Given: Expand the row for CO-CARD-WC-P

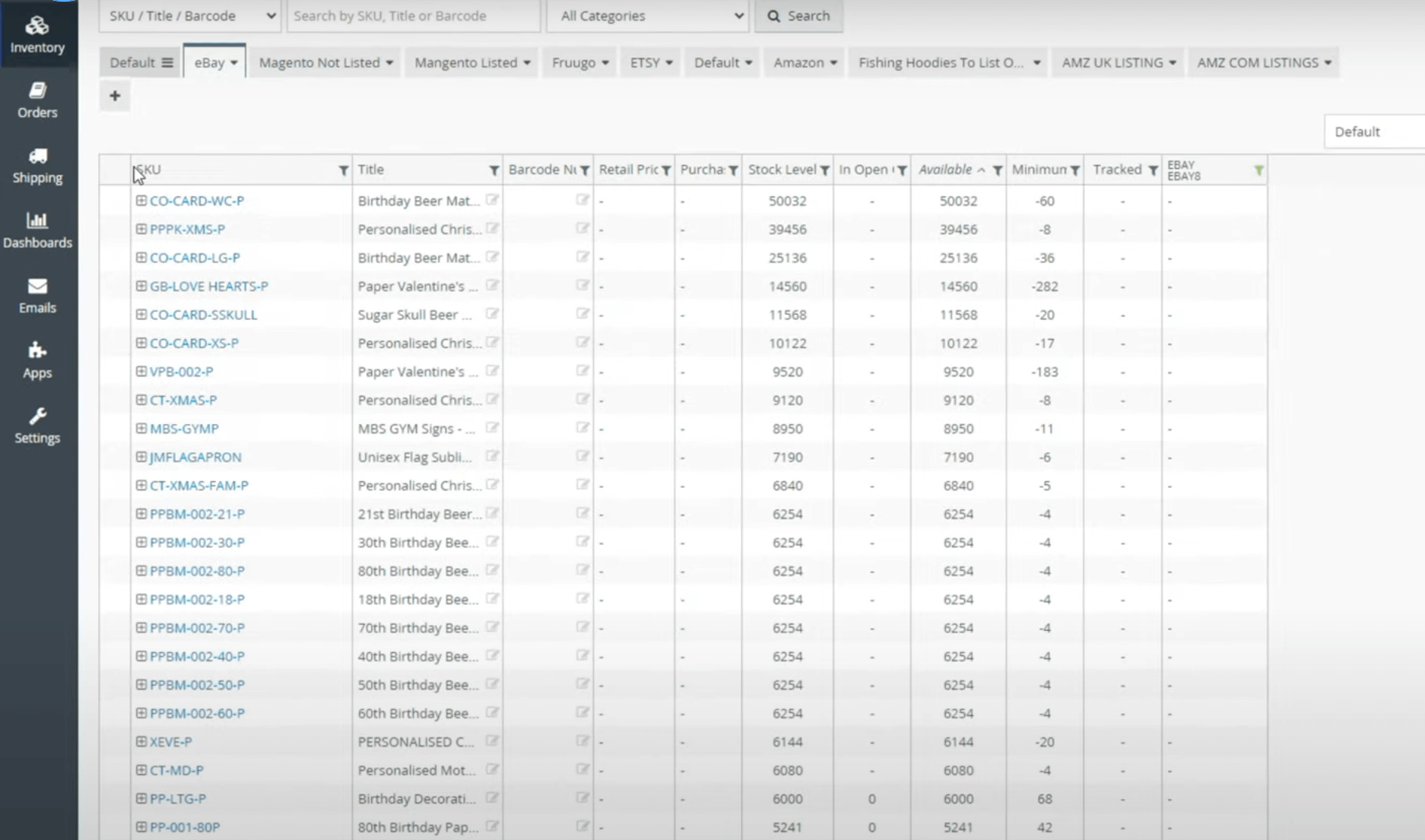Looking at the screenshot, I should coord(141,200).
